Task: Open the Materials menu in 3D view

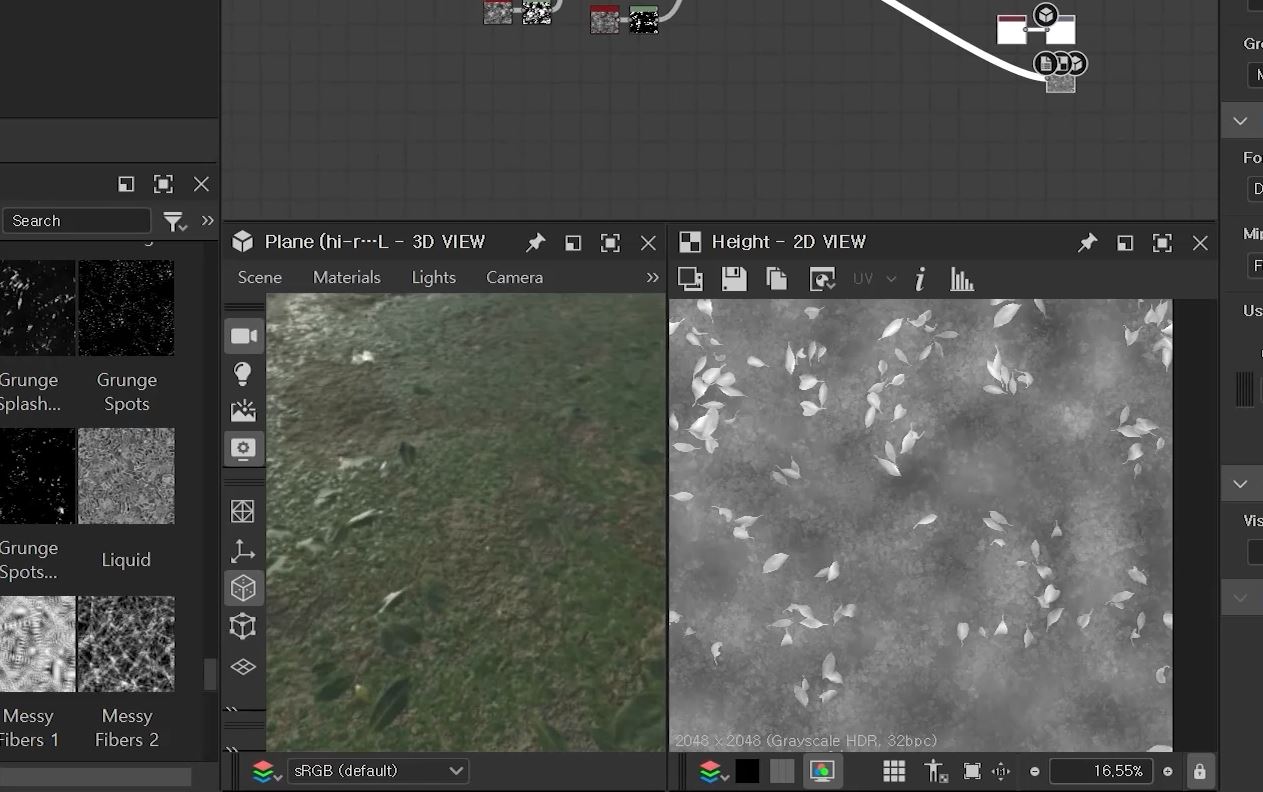Action: 346,278
